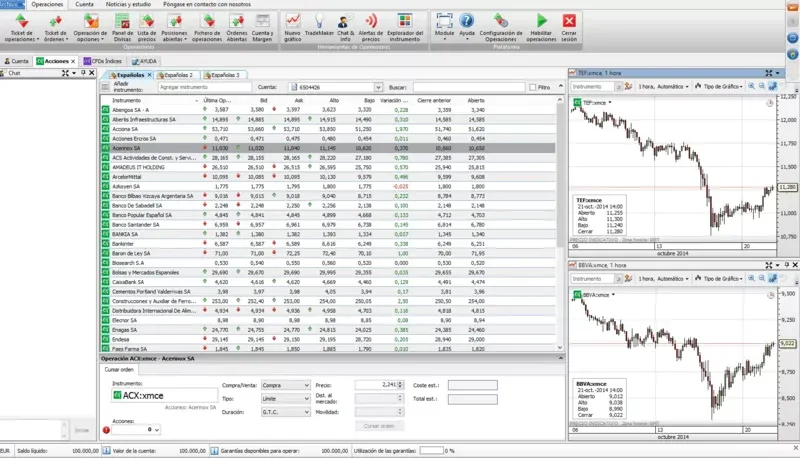Screen dimensions: 800x458
Task: Zoom in on TEF chart
Action: point(752,87)
